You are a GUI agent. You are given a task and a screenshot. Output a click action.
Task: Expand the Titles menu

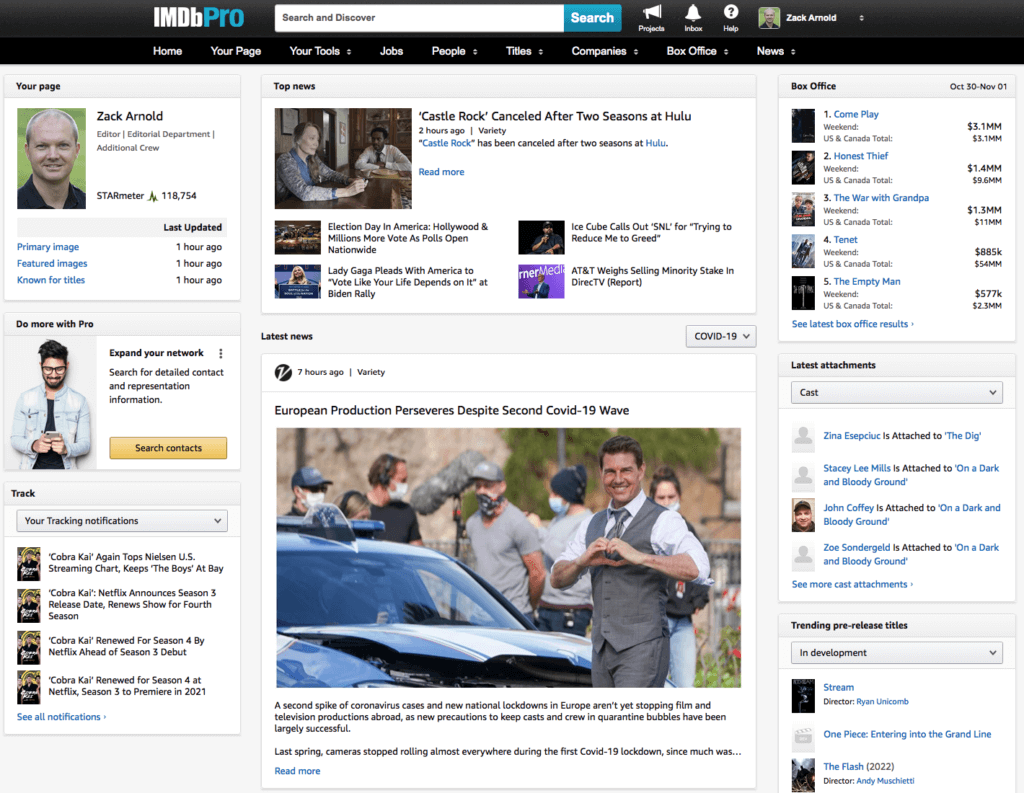[524, 51]
